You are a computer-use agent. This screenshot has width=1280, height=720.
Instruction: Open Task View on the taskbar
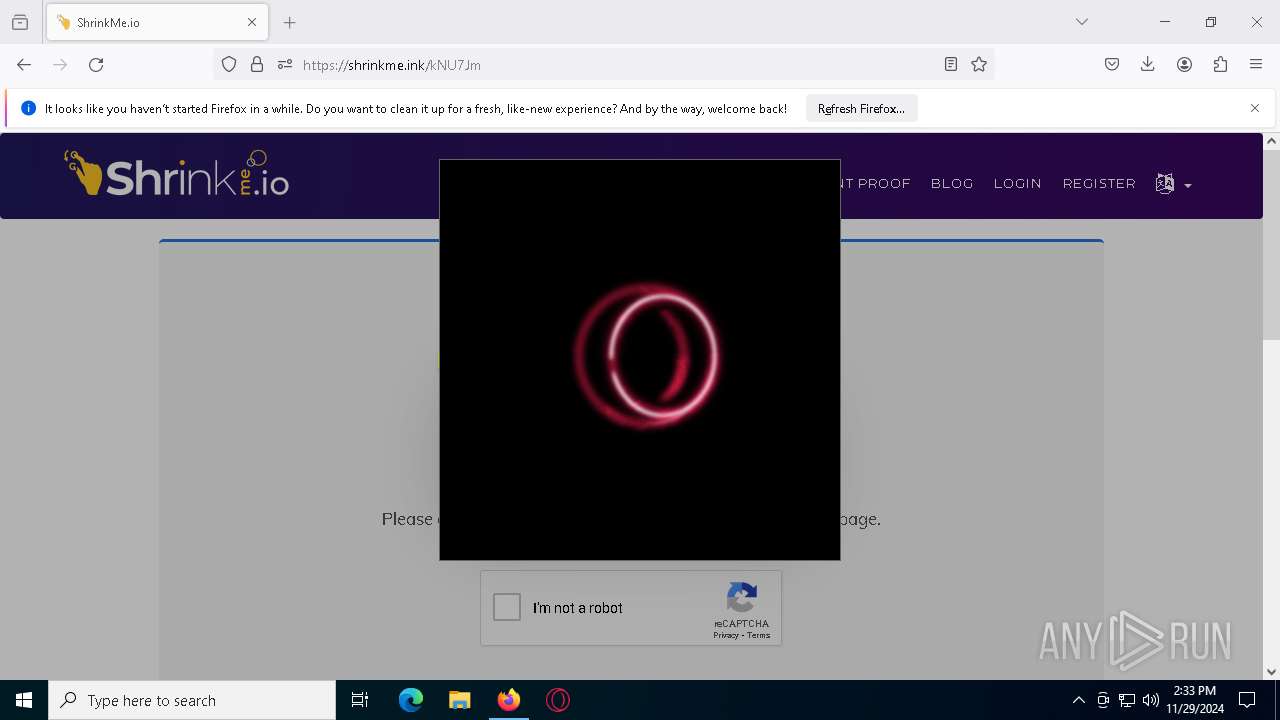click(360, 700)
